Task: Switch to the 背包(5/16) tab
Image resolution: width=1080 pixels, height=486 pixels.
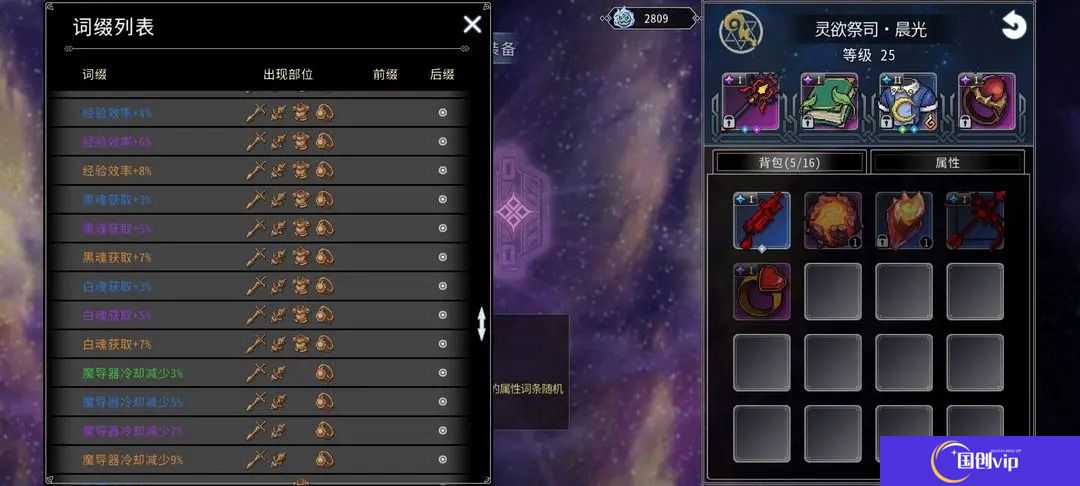Action: tap(789, 162)
